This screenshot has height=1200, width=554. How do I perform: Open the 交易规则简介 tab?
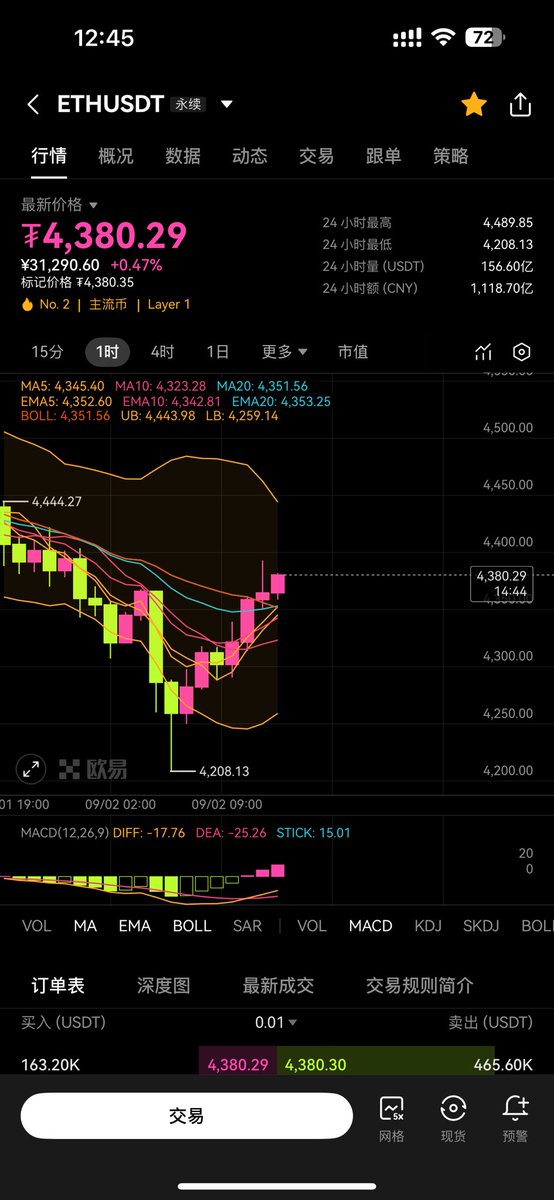tap(420, 985)
